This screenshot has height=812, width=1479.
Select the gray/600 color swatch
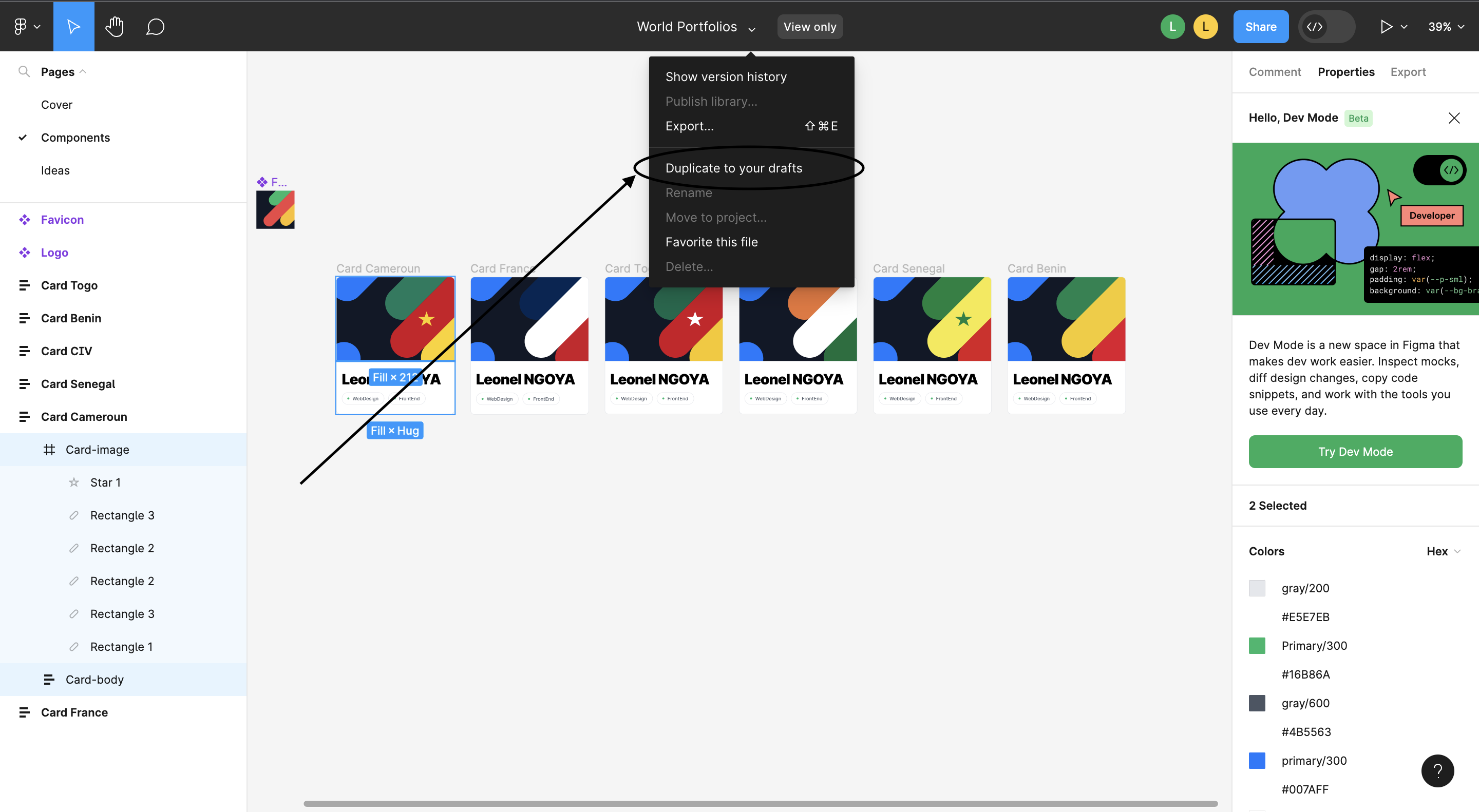[1257, 703]
